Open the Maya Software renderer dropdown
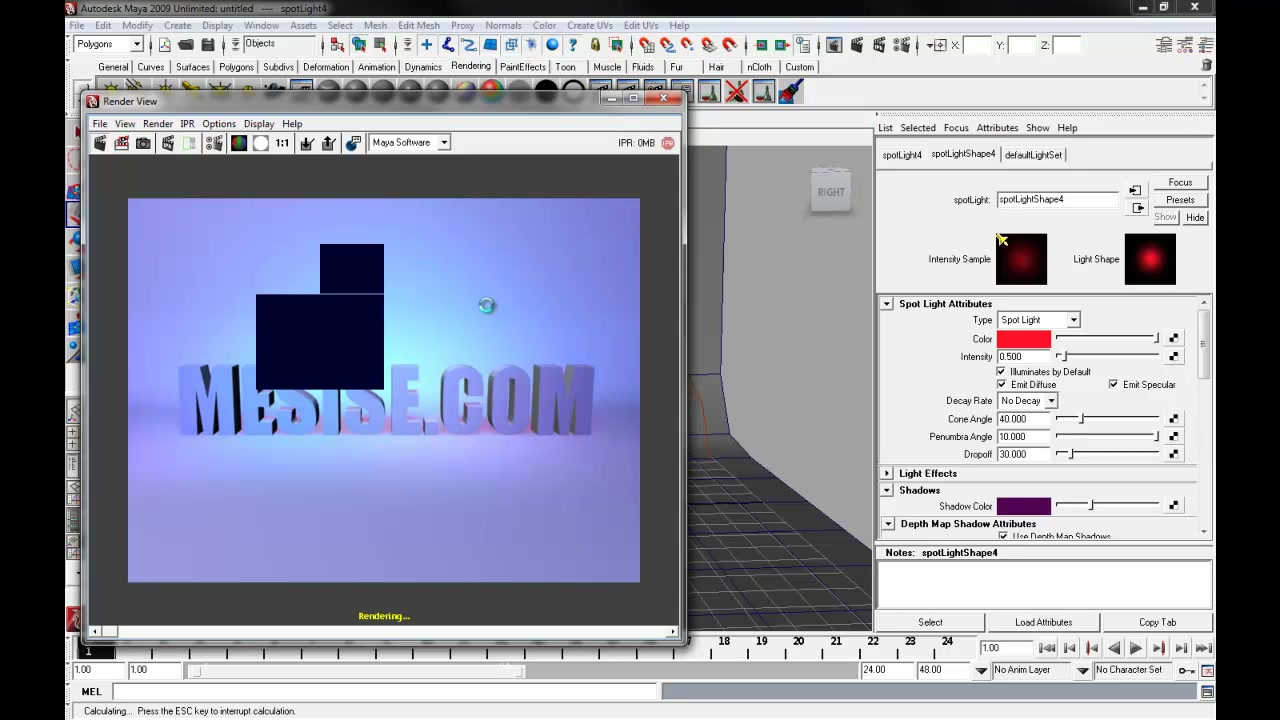 point(410,143)
